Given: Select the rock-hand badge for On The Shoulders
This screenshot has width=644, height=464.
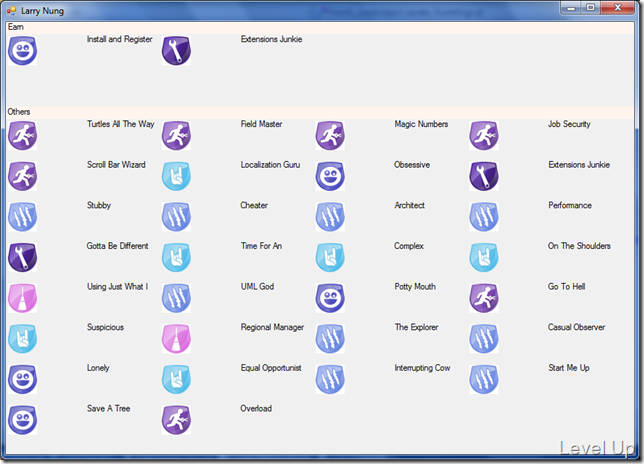Looking at the screenshot, I should click(484, 257).
